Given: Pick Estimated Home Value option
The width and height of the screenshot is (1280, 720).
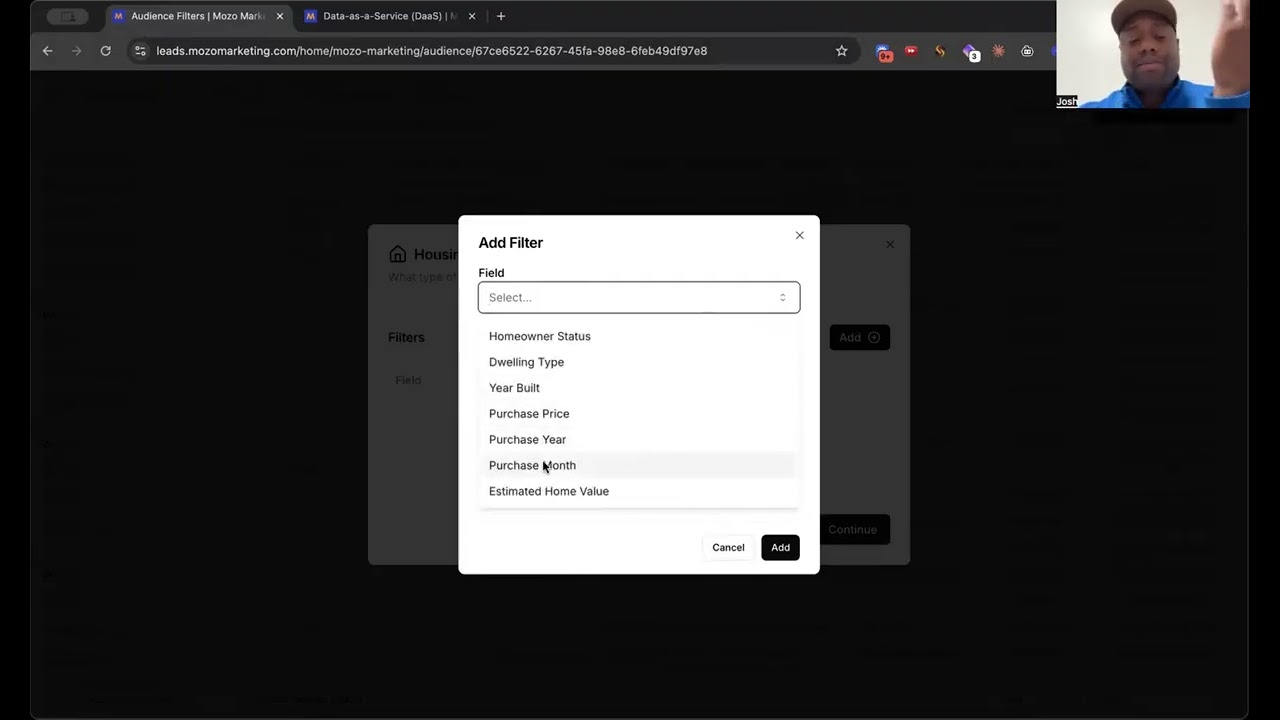Looking at the screenshot, I should pyautogui.click(x=638, y=491).
